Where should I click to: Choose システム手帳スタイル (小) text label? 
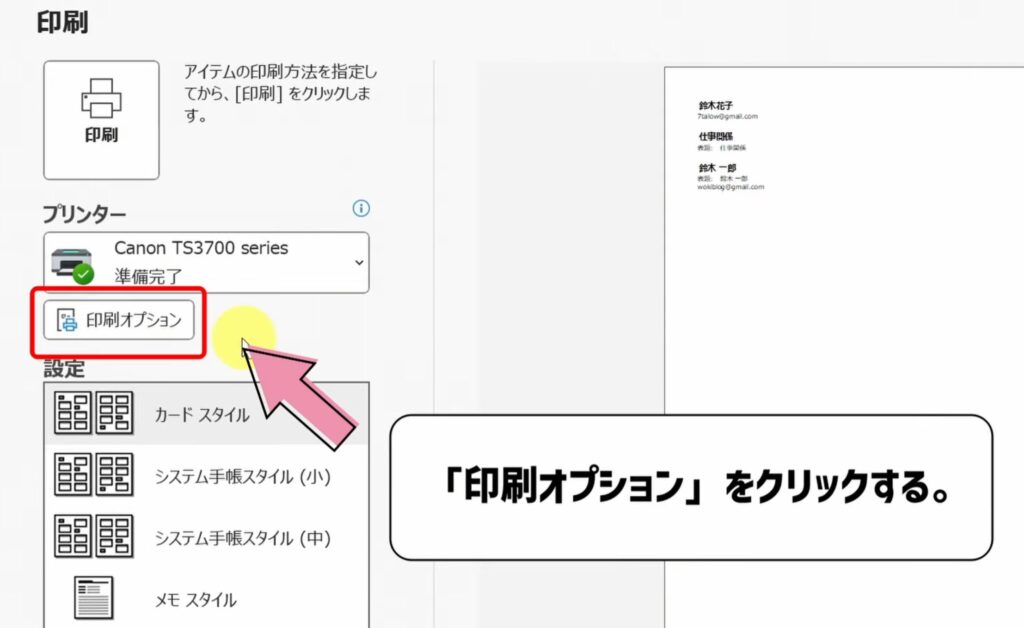pyautogui.click(x=242, y=476)
